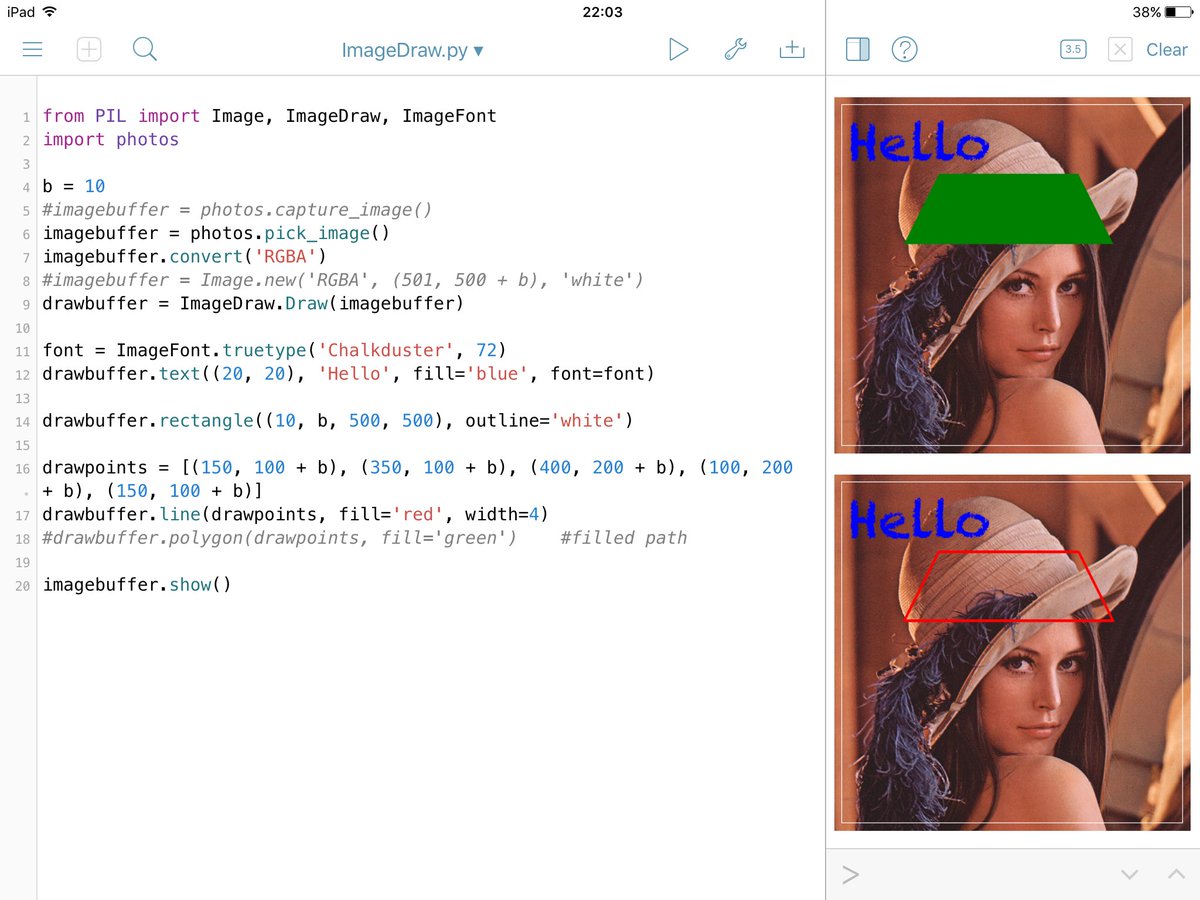Open the file browser hamburger menu

coord(32,49)
